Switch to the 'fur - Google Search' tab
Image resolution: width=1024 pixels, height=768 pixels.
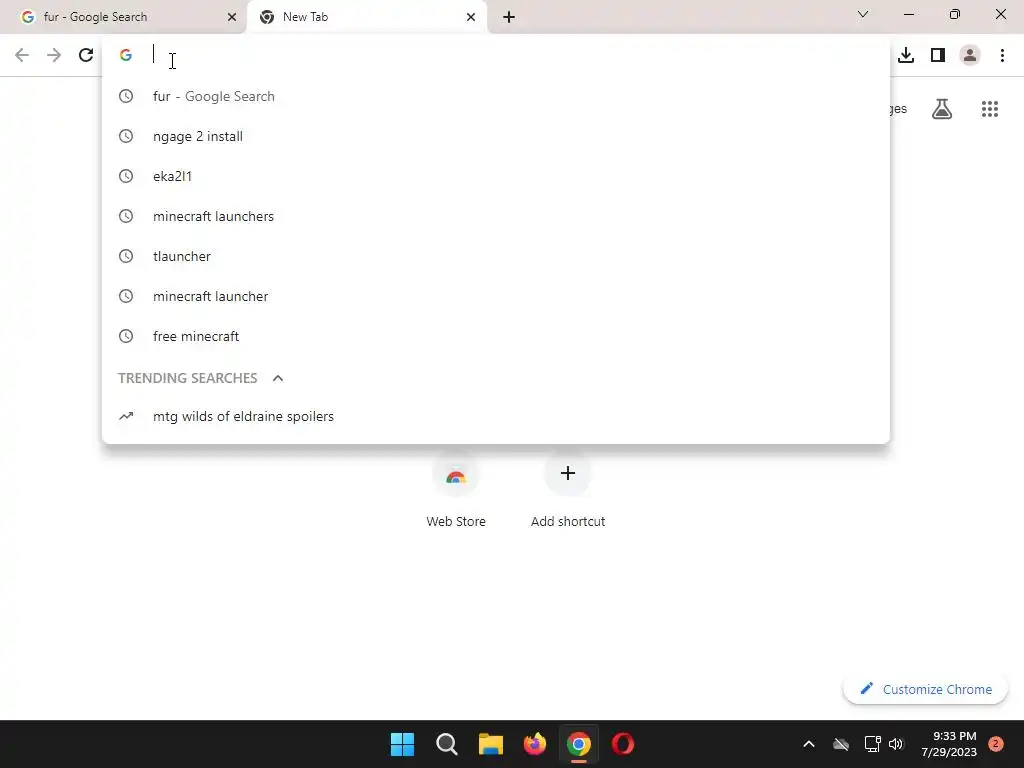(123, 17)
